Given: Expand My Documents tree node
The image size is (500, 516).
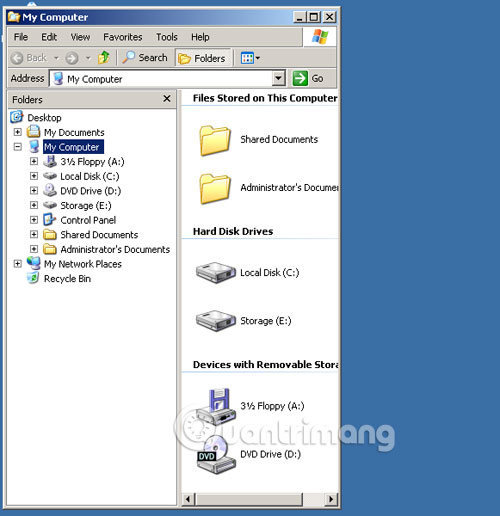Looking at the screenshot, I should 18,132.
